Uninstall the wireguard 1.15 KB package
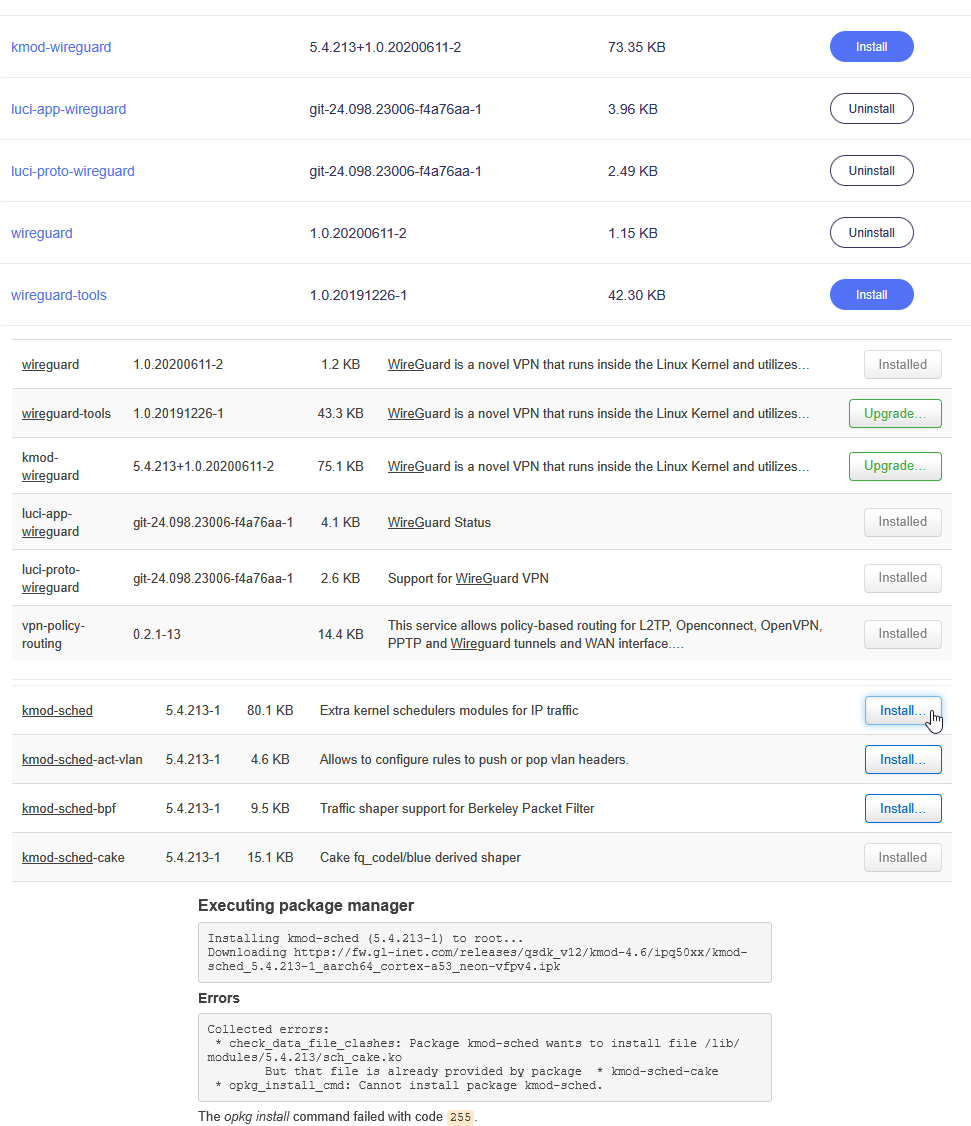 point(871,233)
